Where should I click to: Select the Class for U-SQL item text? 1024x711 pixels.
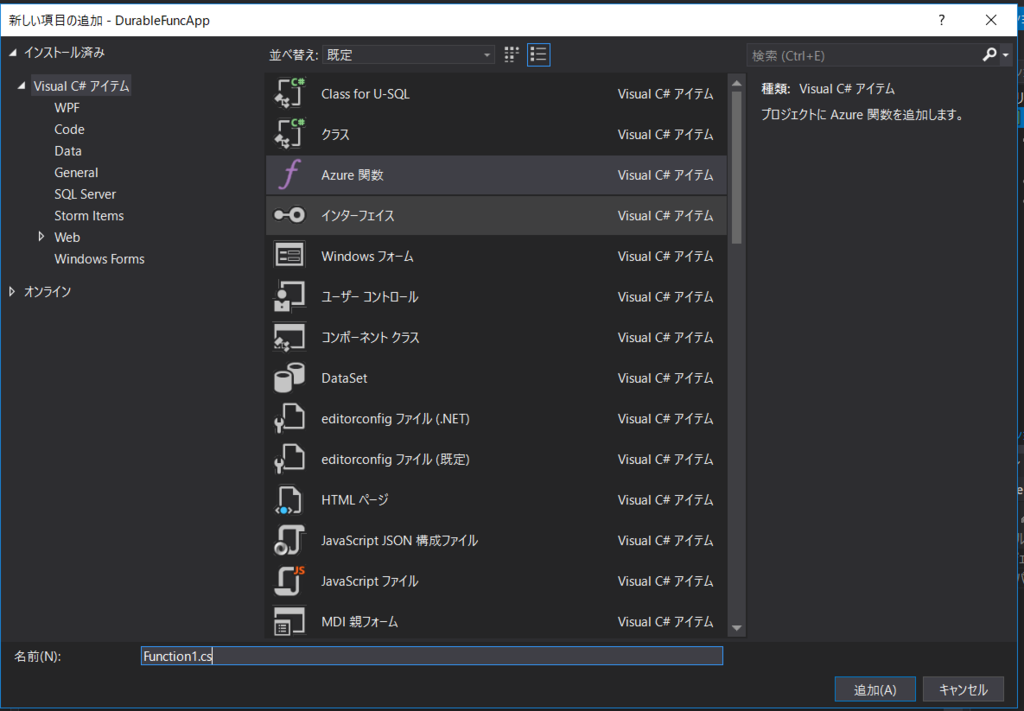tap(365, 93)
